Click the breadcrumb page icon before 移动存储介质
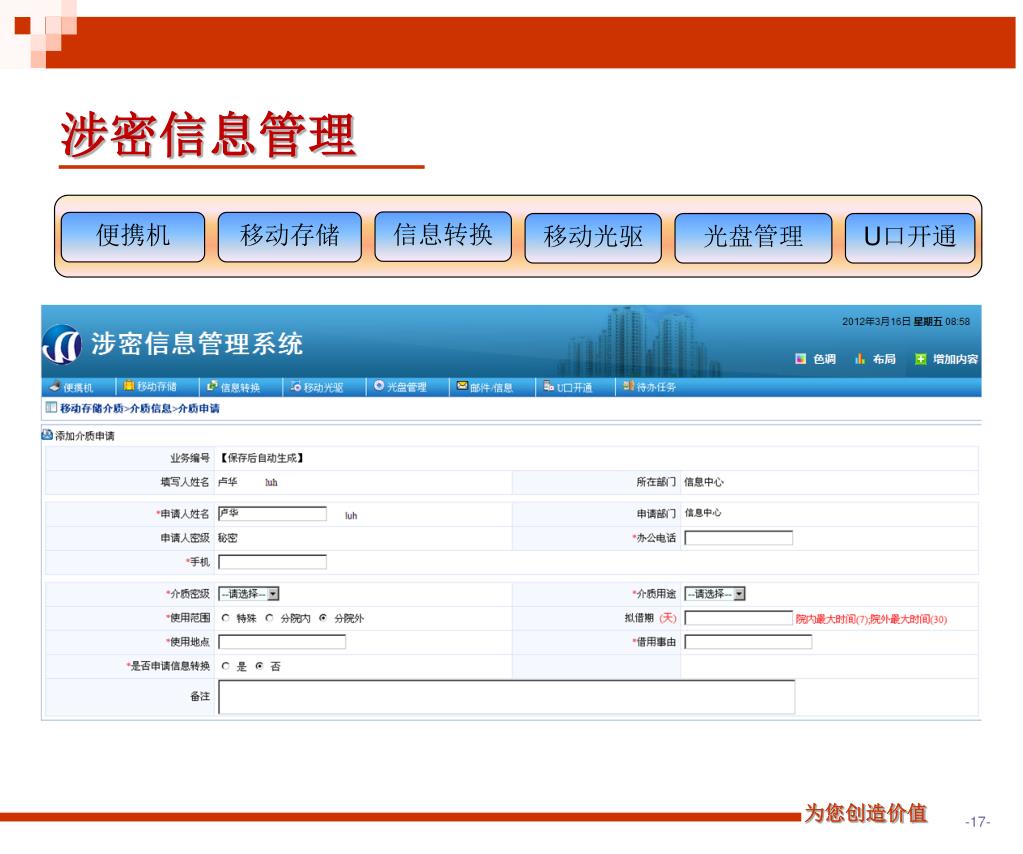The width and height of the screenshot is (1023, 854). coord(51,407)
